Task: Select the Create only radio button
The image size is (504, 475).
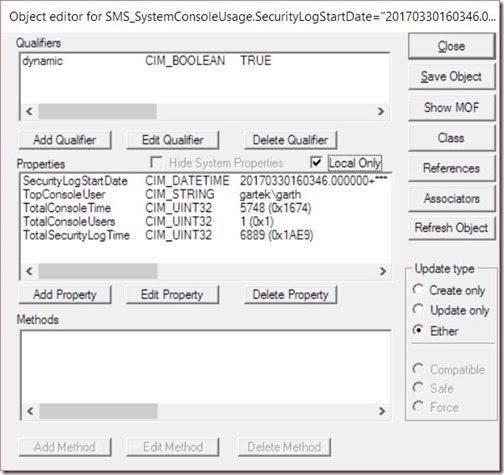Action: coord(418,289)
